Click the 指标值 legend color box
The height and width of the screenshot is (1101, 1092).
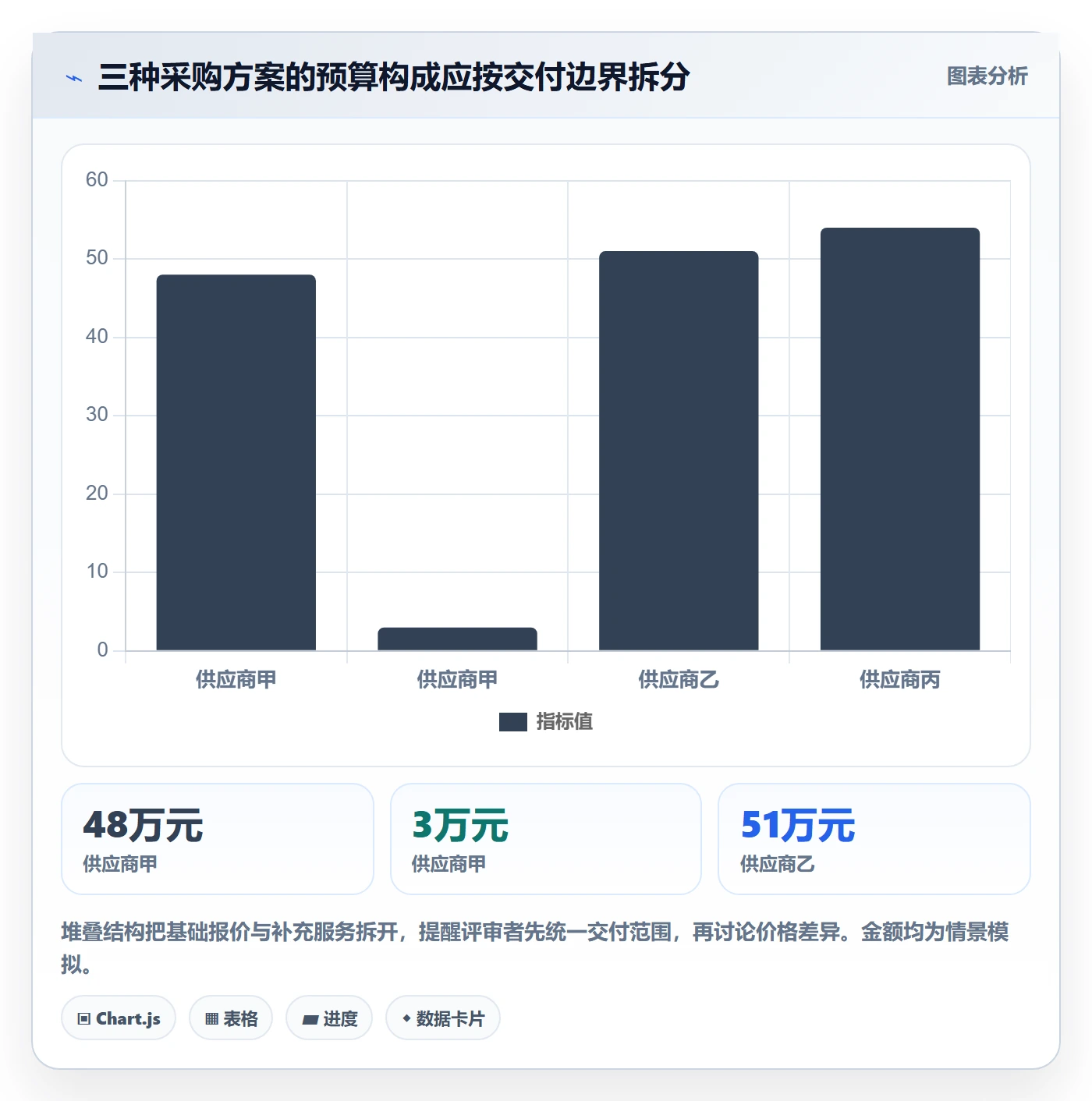[x=513, y=722]
